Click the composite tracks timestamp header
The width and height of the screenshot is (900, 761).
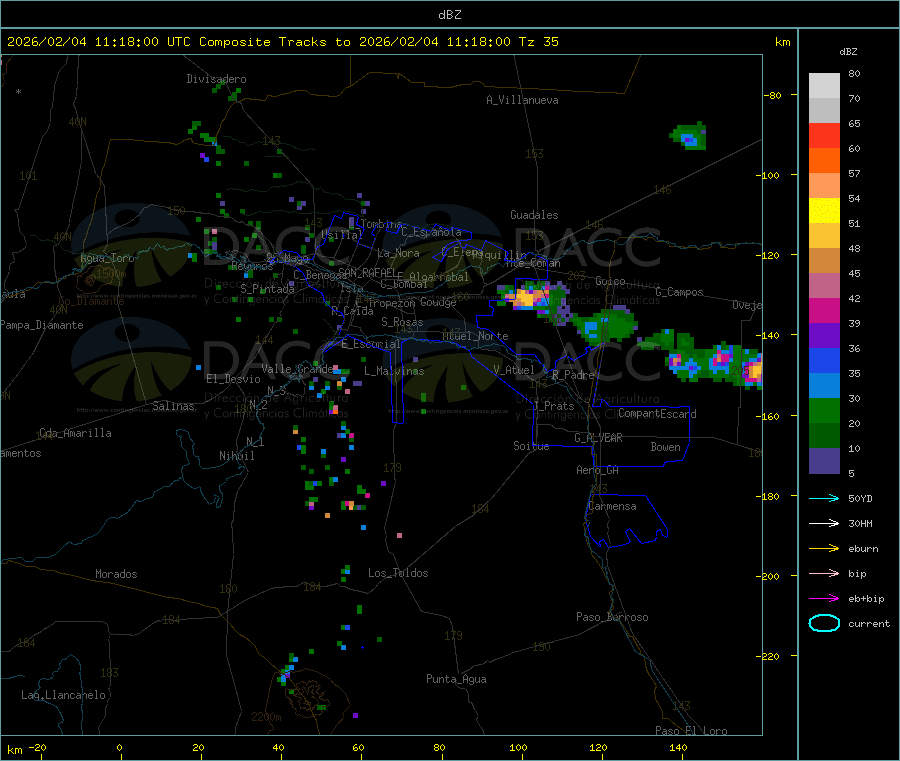click(x=282, y=42)
